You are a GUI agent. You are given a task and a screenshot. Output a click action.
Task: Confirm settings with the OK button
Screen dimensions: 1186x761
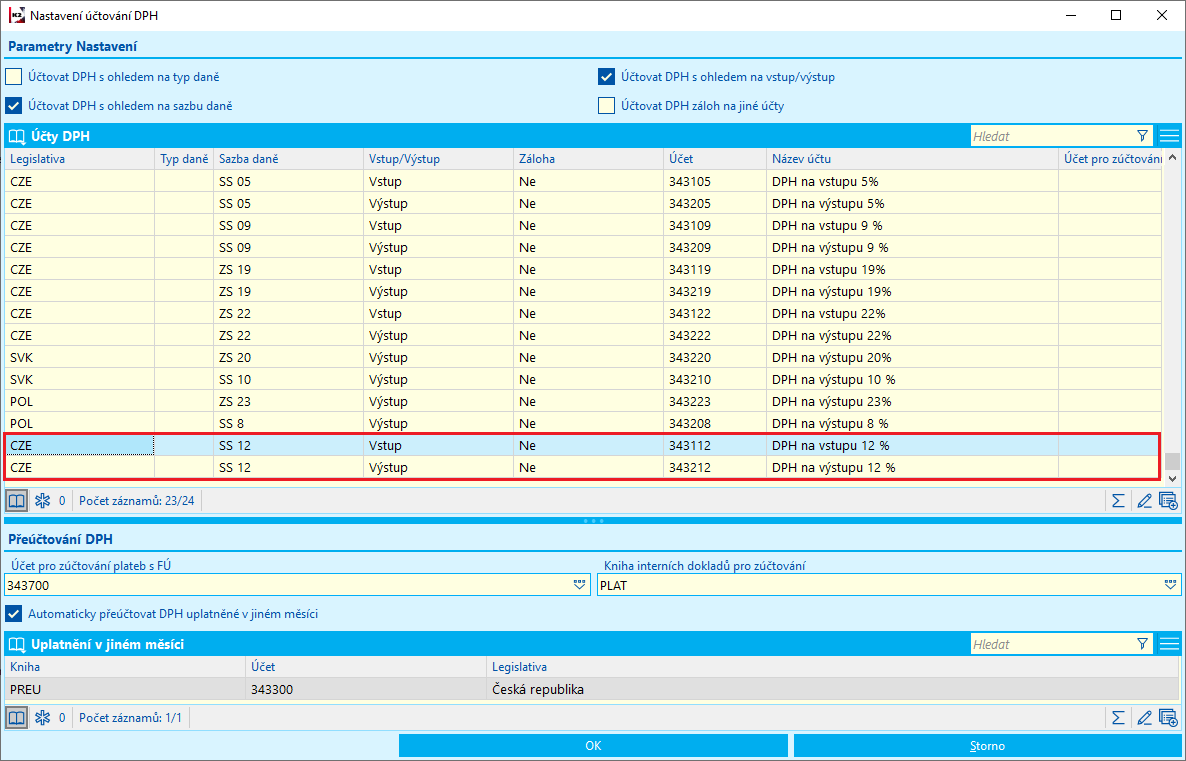coord(593,746)
